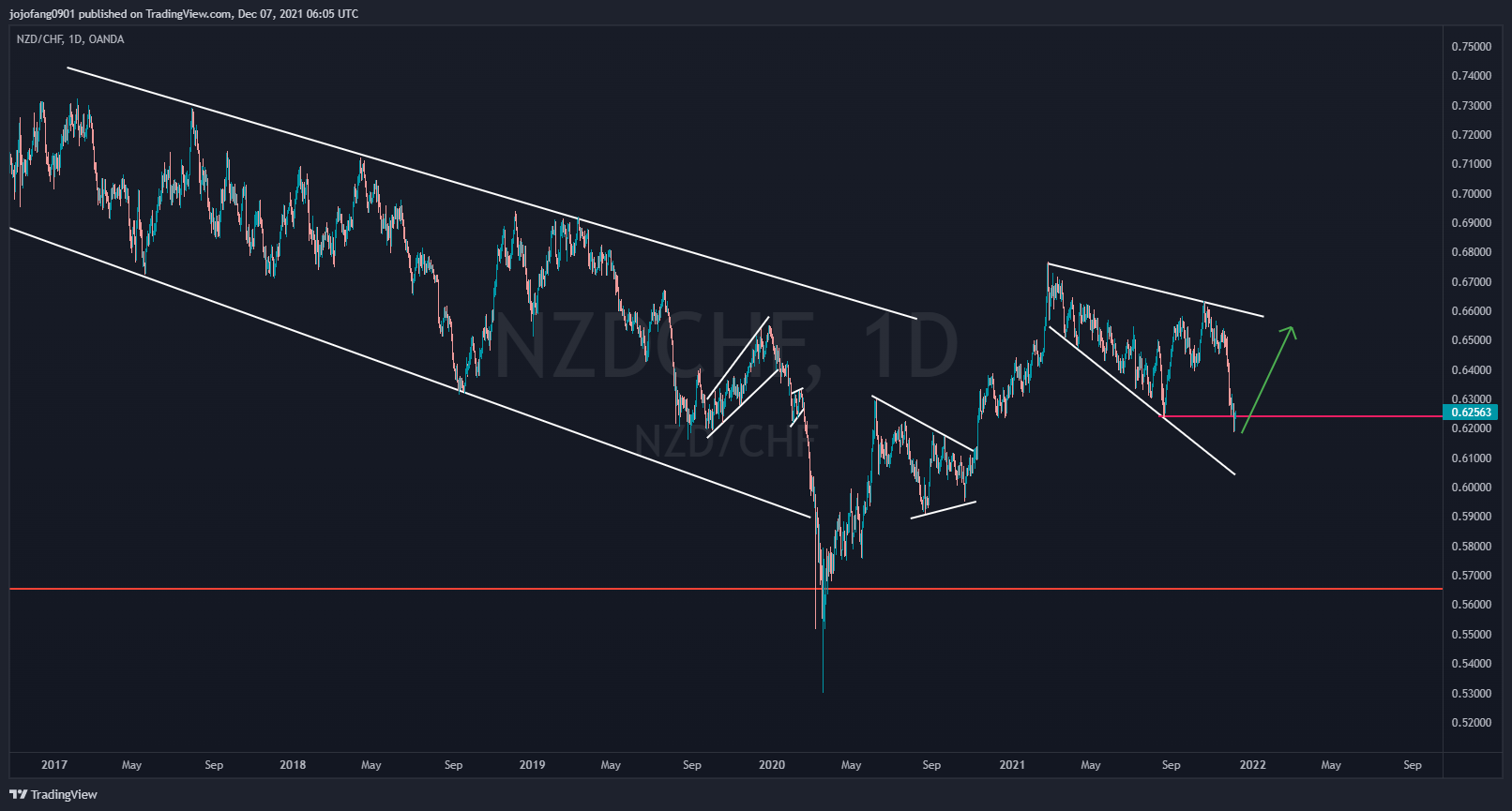Click the 0.74000 price axis label

1471,76
